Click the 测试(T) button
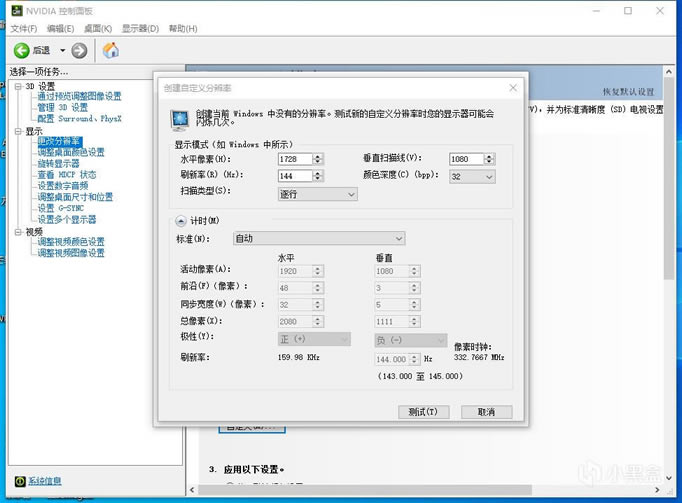 (423, 412)
